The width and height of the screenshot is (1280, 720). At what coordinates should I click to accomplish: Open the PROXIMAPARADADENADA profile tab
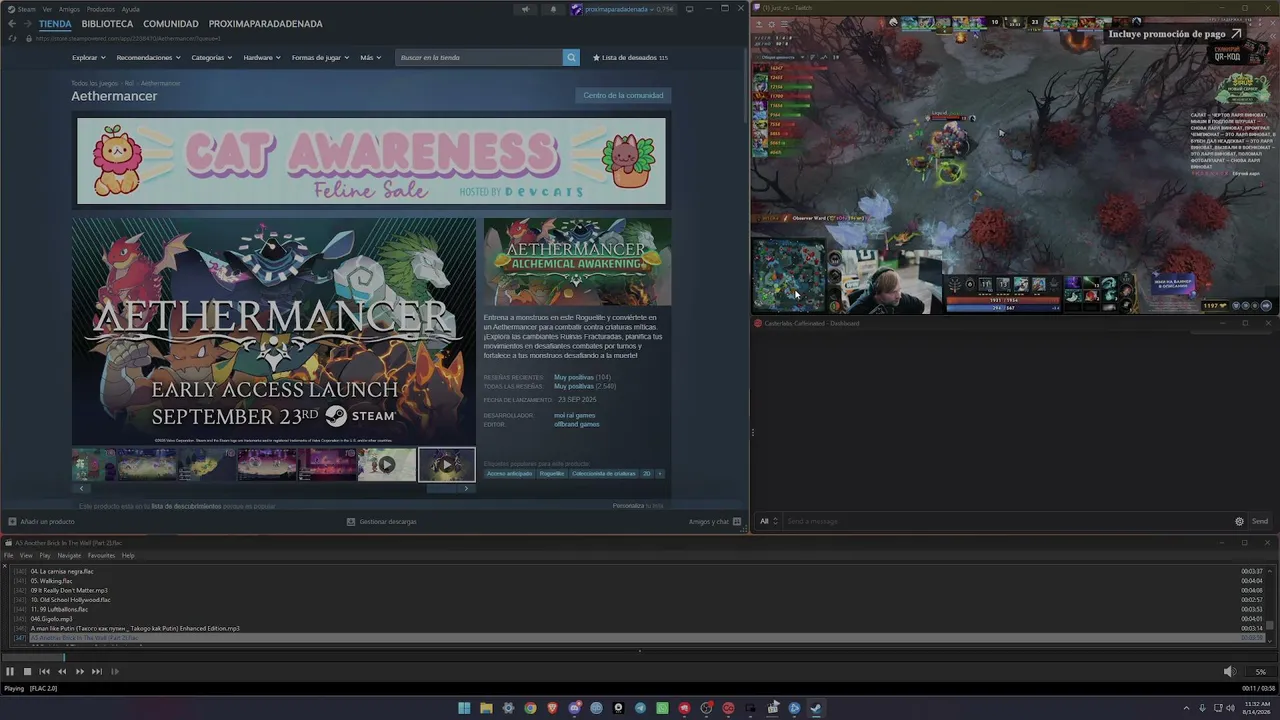[x=266, y=24]
